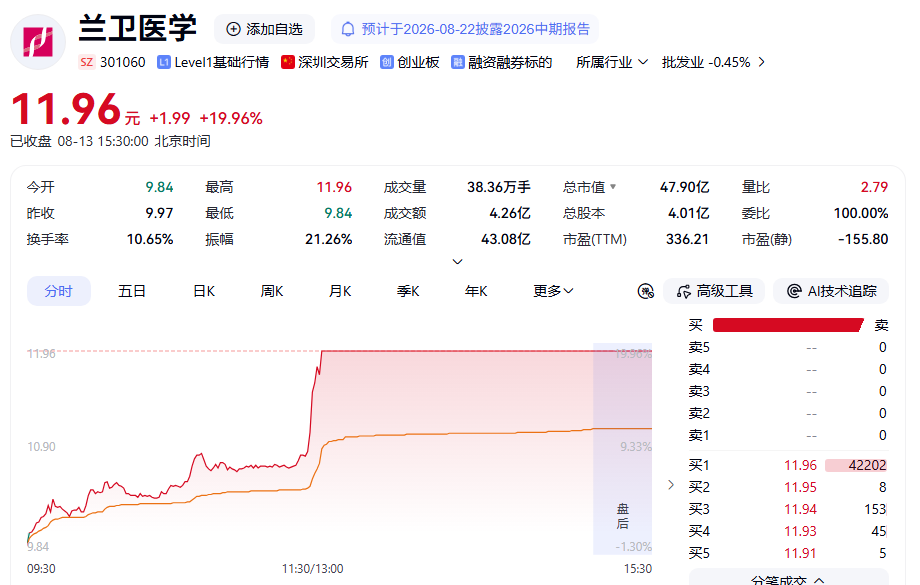Switch to the 五日 chart tab

131,291
